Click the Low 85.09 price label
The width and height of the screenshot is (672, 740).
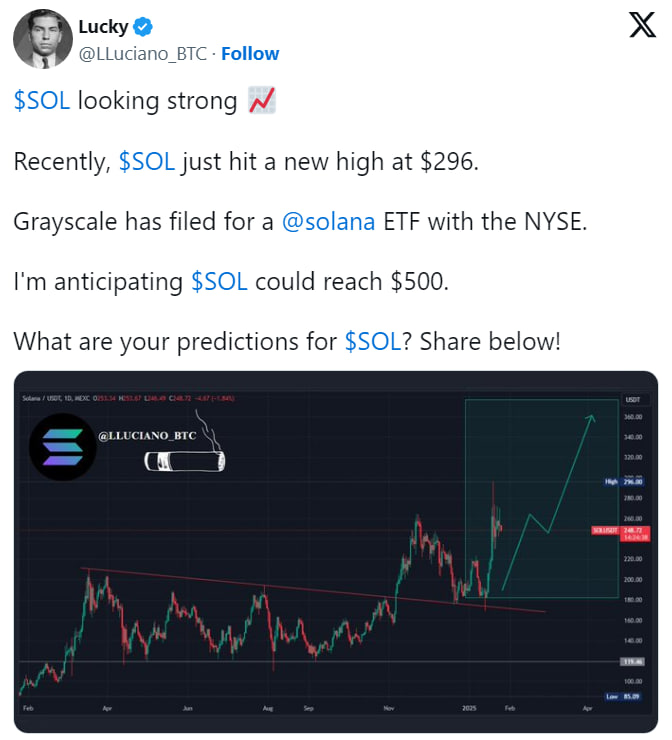(626, 695)
